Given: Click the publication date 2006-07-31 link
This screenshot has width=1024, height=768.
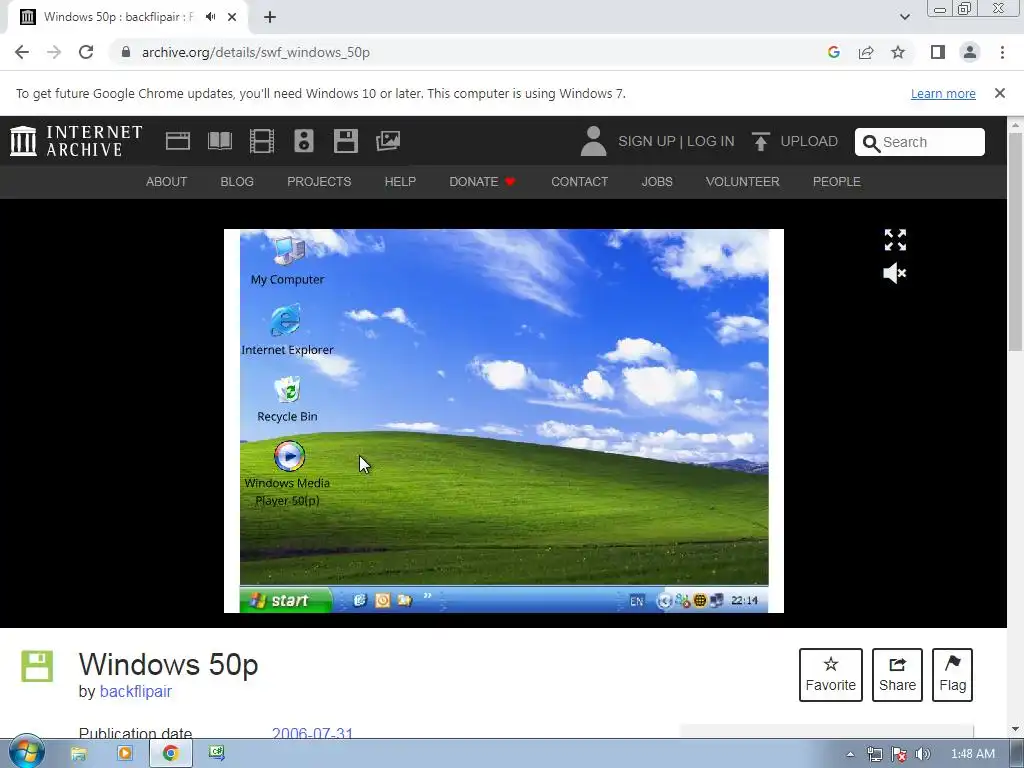Looking at the screenshot, I should 312,733.
